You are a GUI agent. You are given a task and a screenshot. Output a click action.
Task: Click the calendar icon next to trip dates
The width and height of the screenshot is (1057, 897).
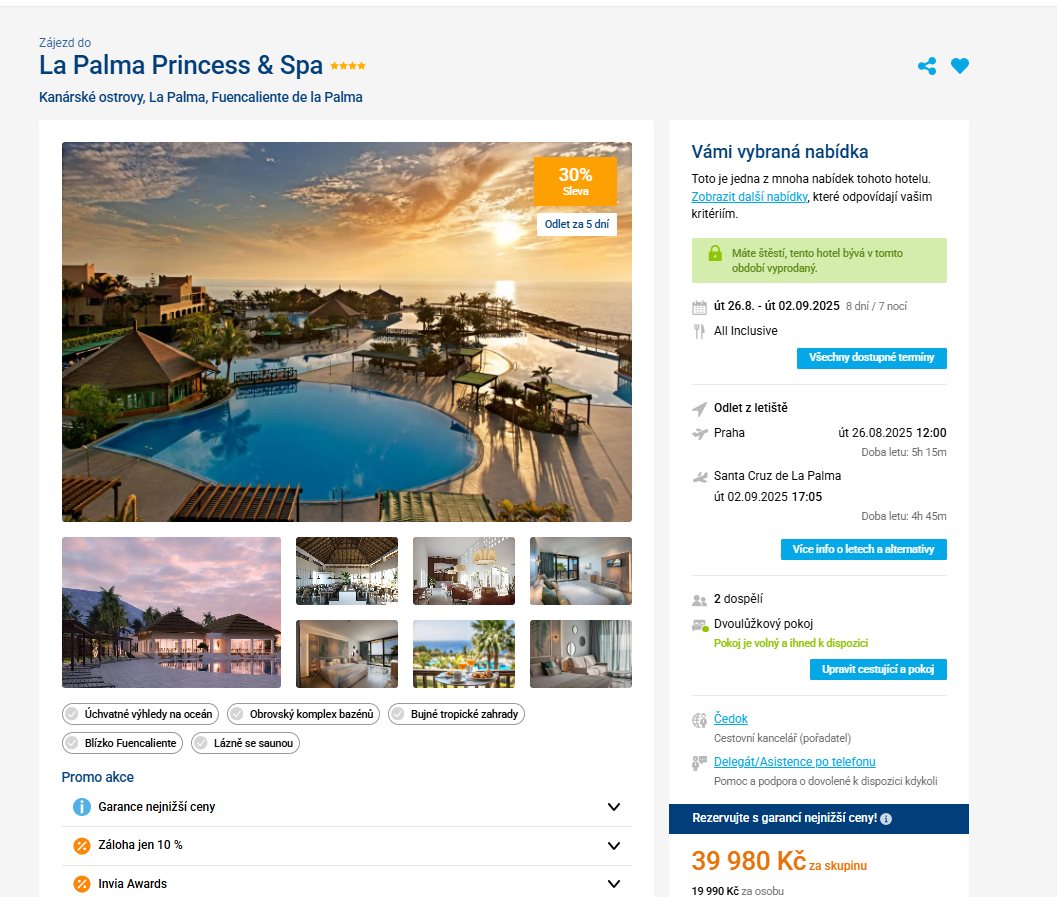click(699, 307)
